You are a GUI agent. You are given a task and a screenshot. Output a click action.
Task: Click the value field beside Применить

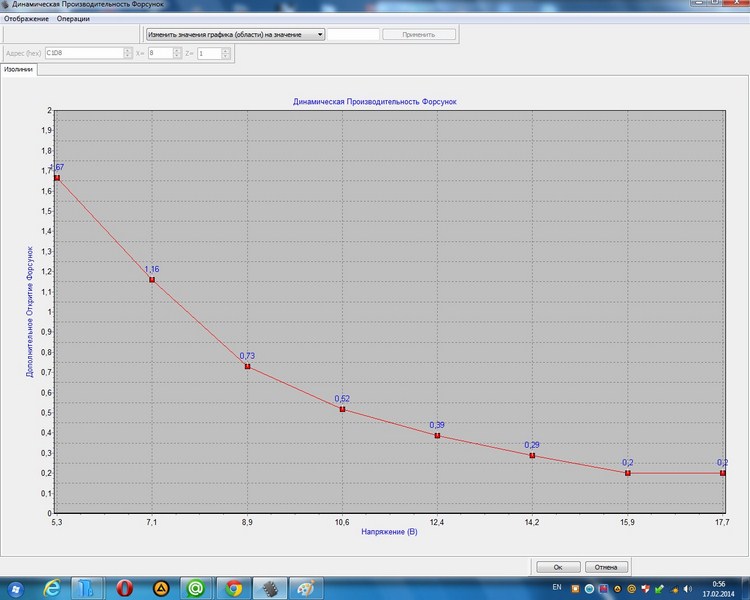(x=354, y=34)
